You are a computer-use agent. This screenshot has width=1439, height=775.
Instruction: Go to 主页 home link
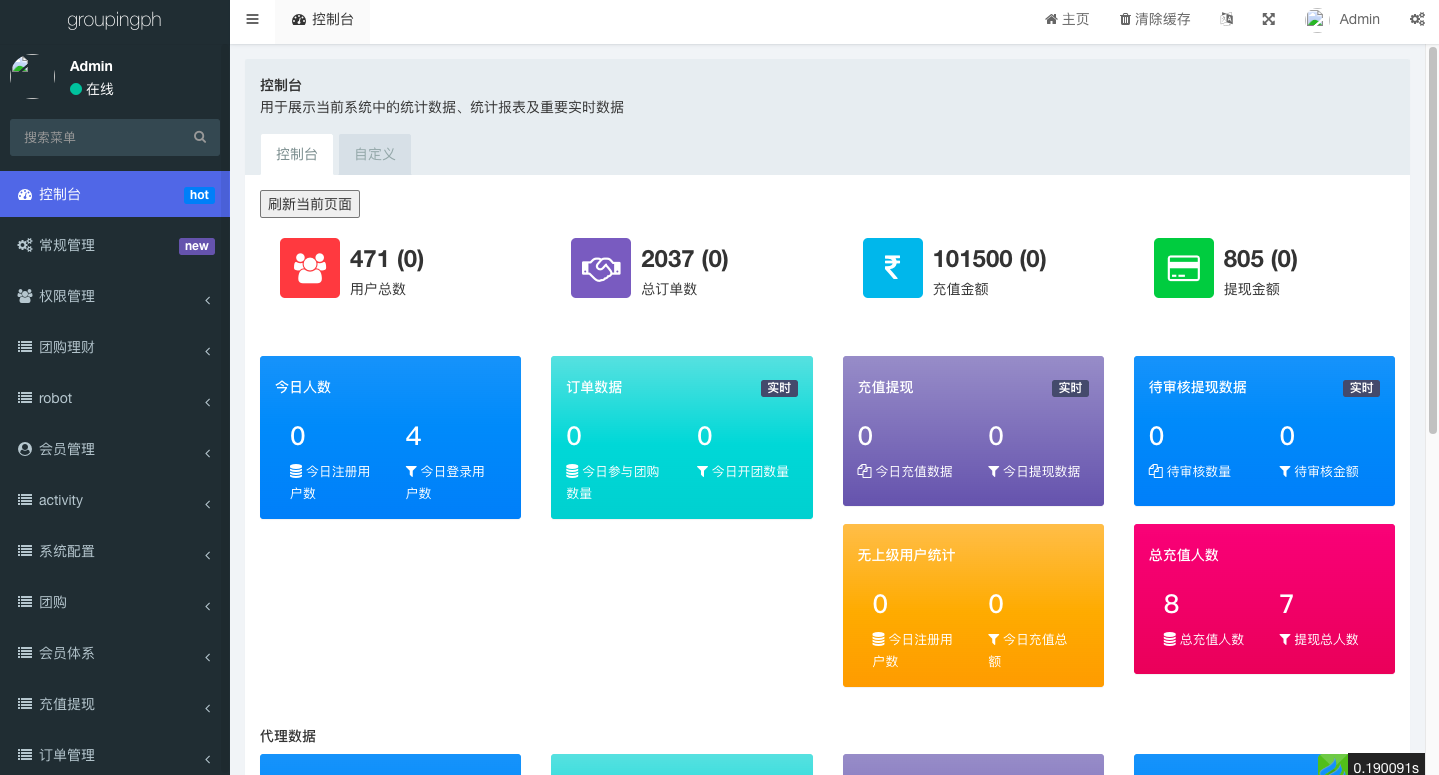(x=1067, y=20)
